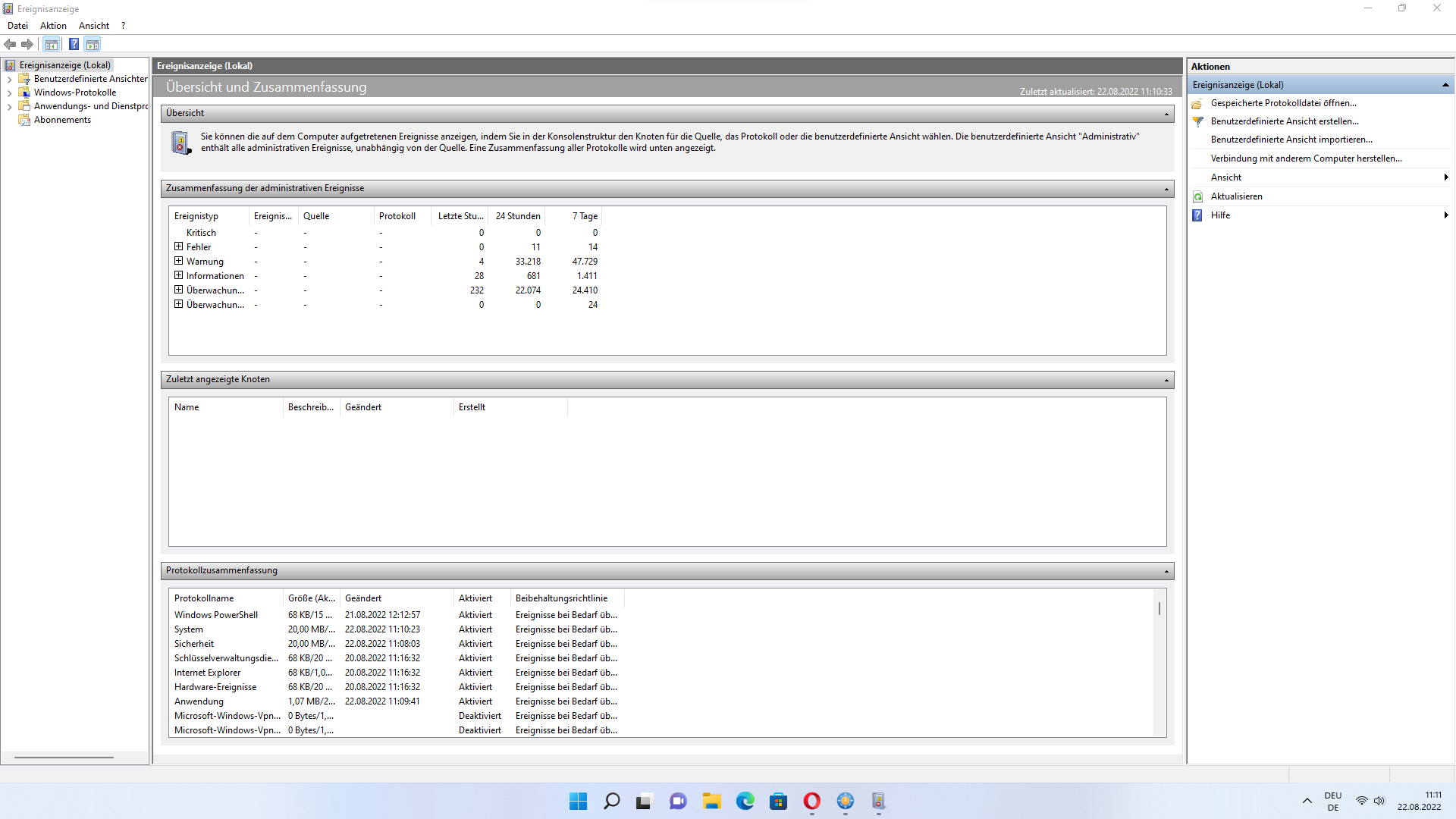The width and height of the screenshot is (1456, 819).
Task: Open the Aktion menu
Action: click(53, 26)
